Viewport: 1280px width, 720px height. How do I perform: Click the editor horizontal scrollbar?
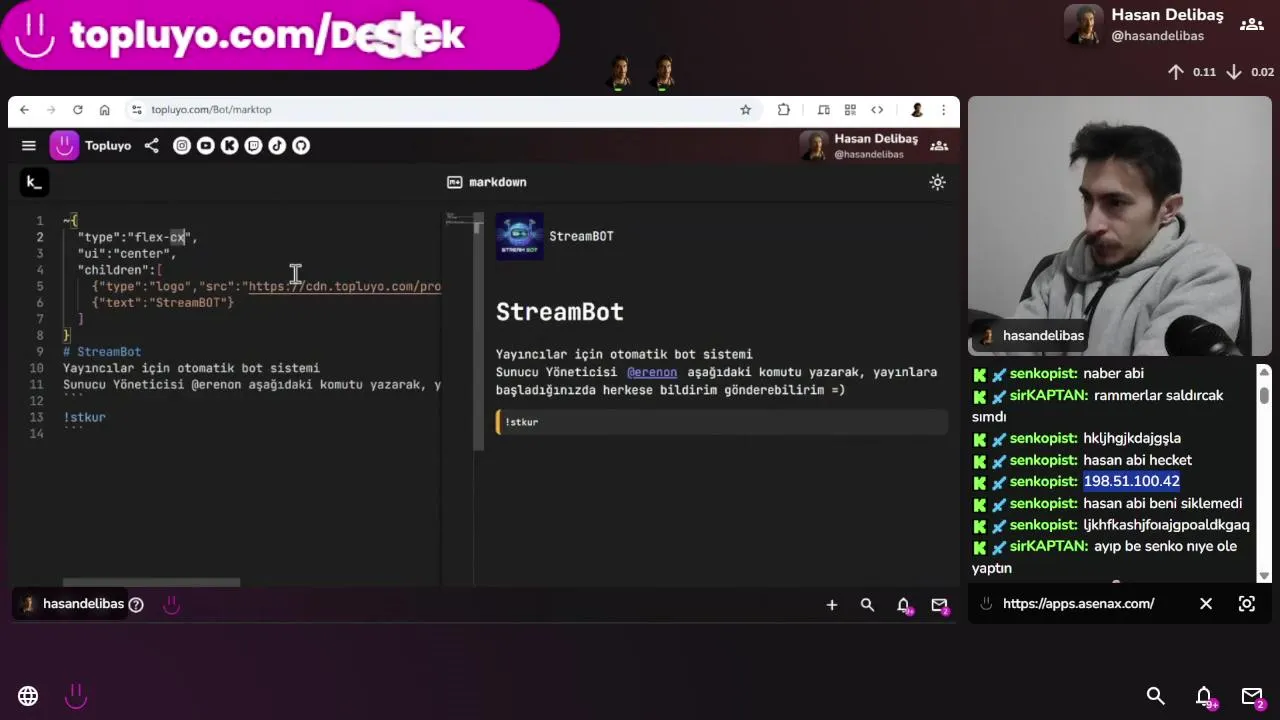click(152, 582)
